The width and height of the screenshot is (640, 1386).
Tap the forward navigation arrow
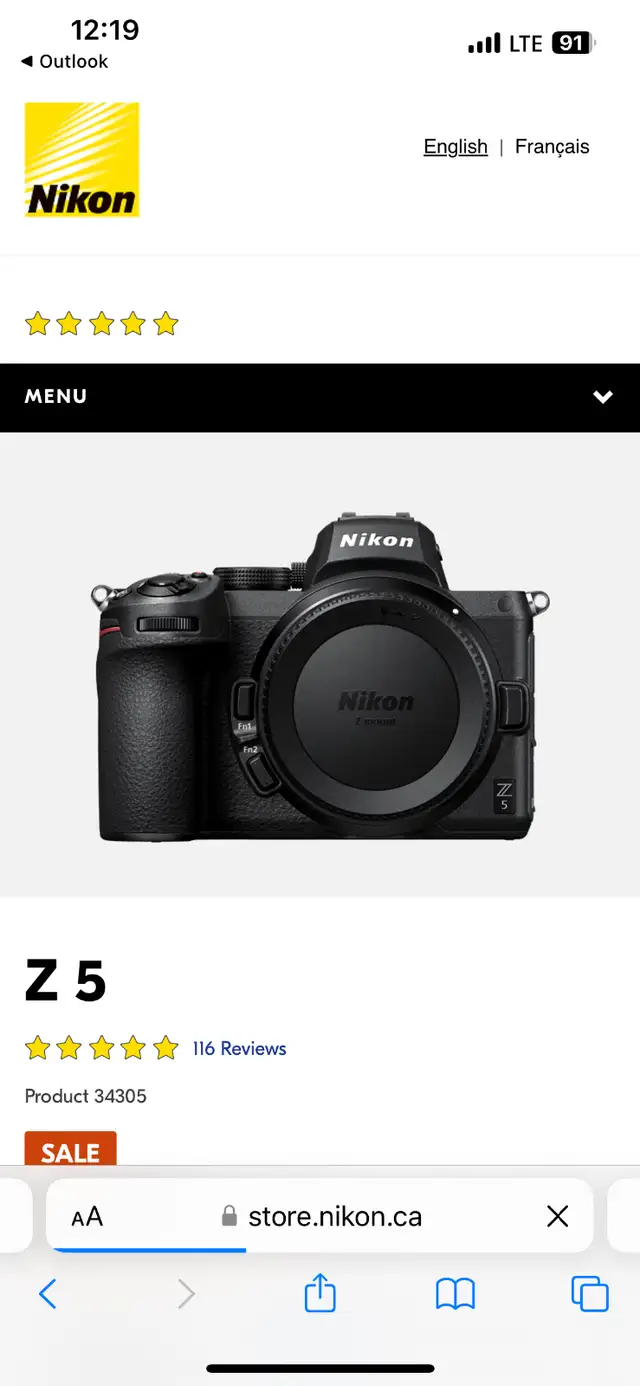[x=186, y=1294]
